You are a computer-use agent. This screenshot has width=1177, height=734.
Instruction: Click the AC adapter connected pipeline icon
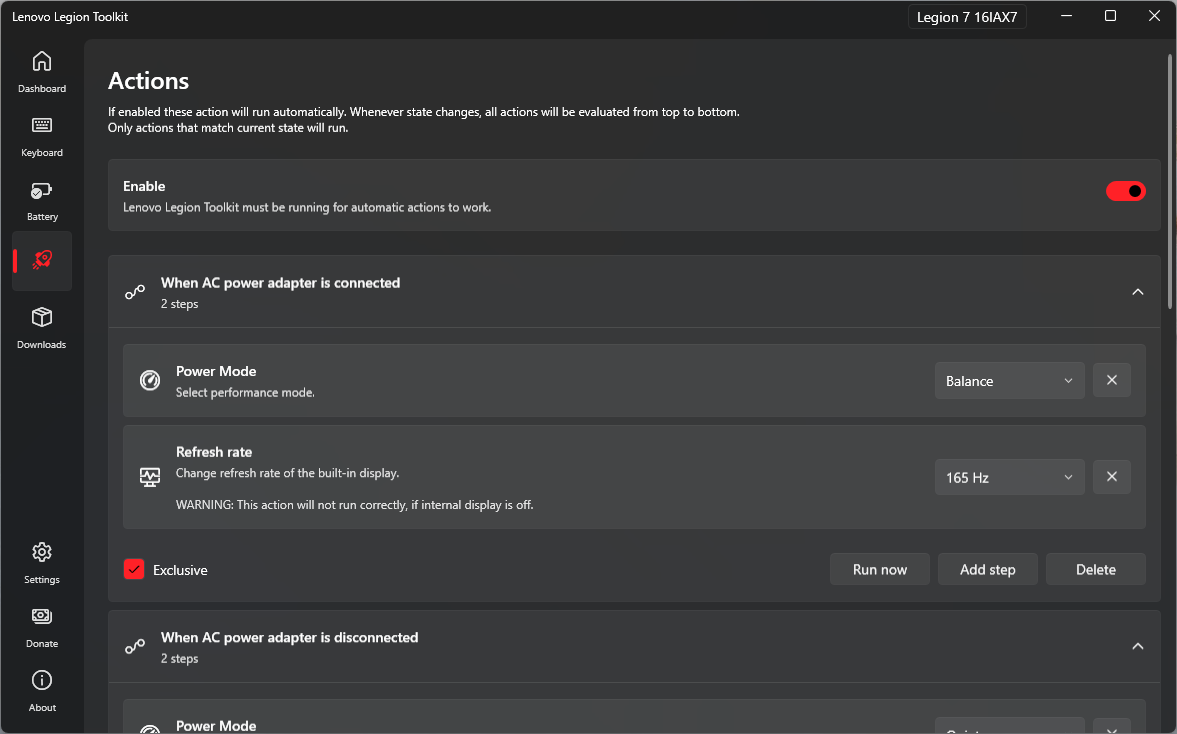pos(135,292)
